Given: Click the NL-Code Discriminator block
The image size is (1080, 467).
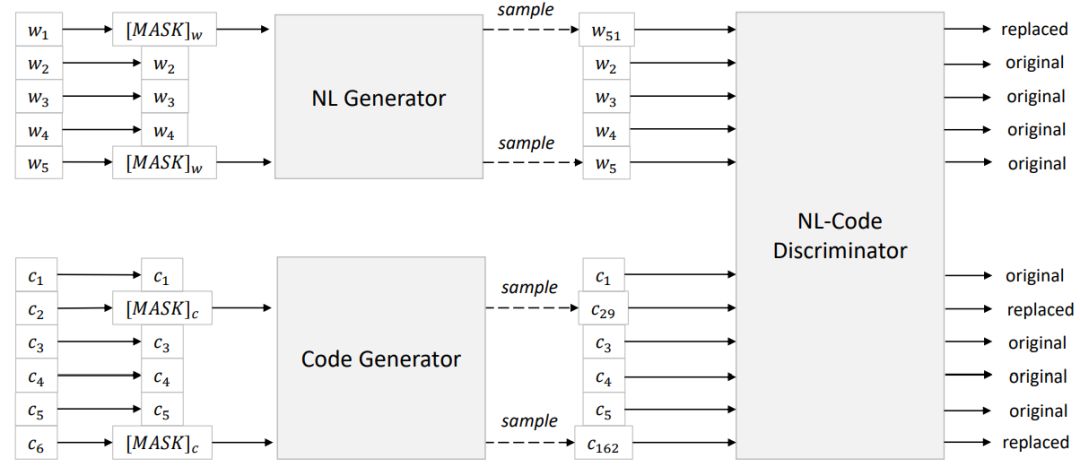Looking at the screenshot, I should click(x=839, y=236).
